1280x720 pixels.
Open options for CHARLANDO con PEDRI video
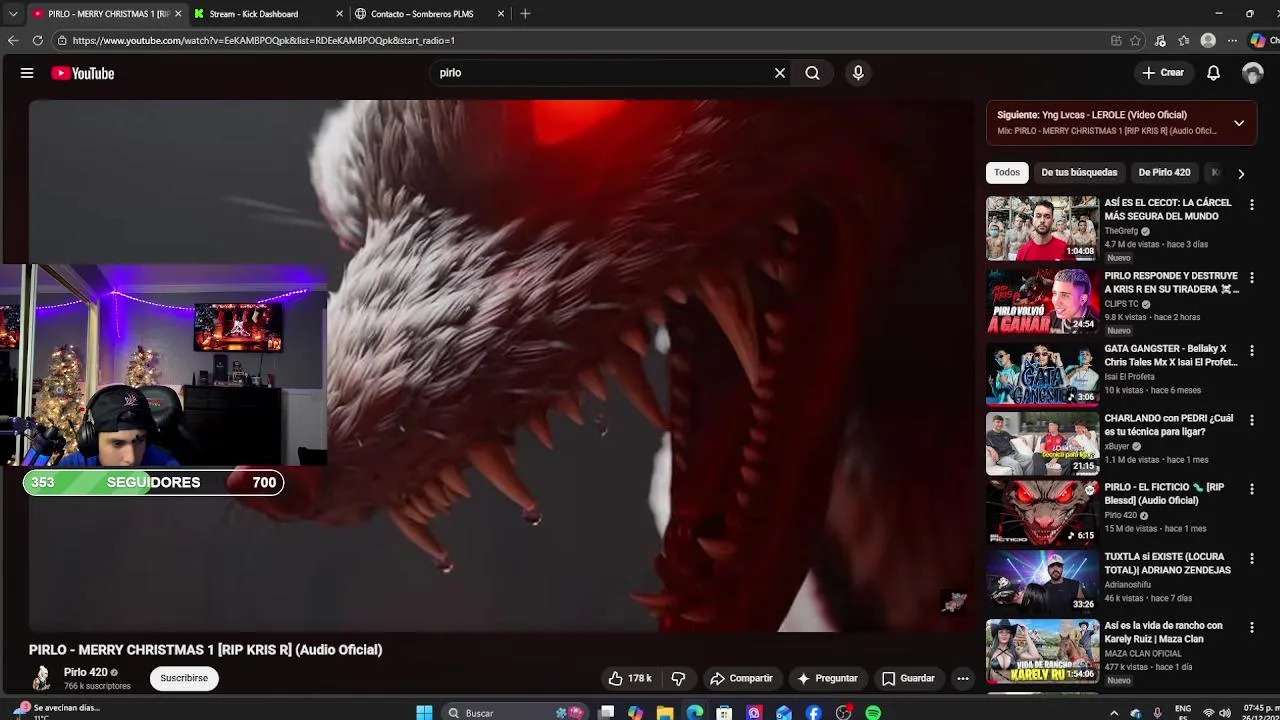click(1251, 420)
